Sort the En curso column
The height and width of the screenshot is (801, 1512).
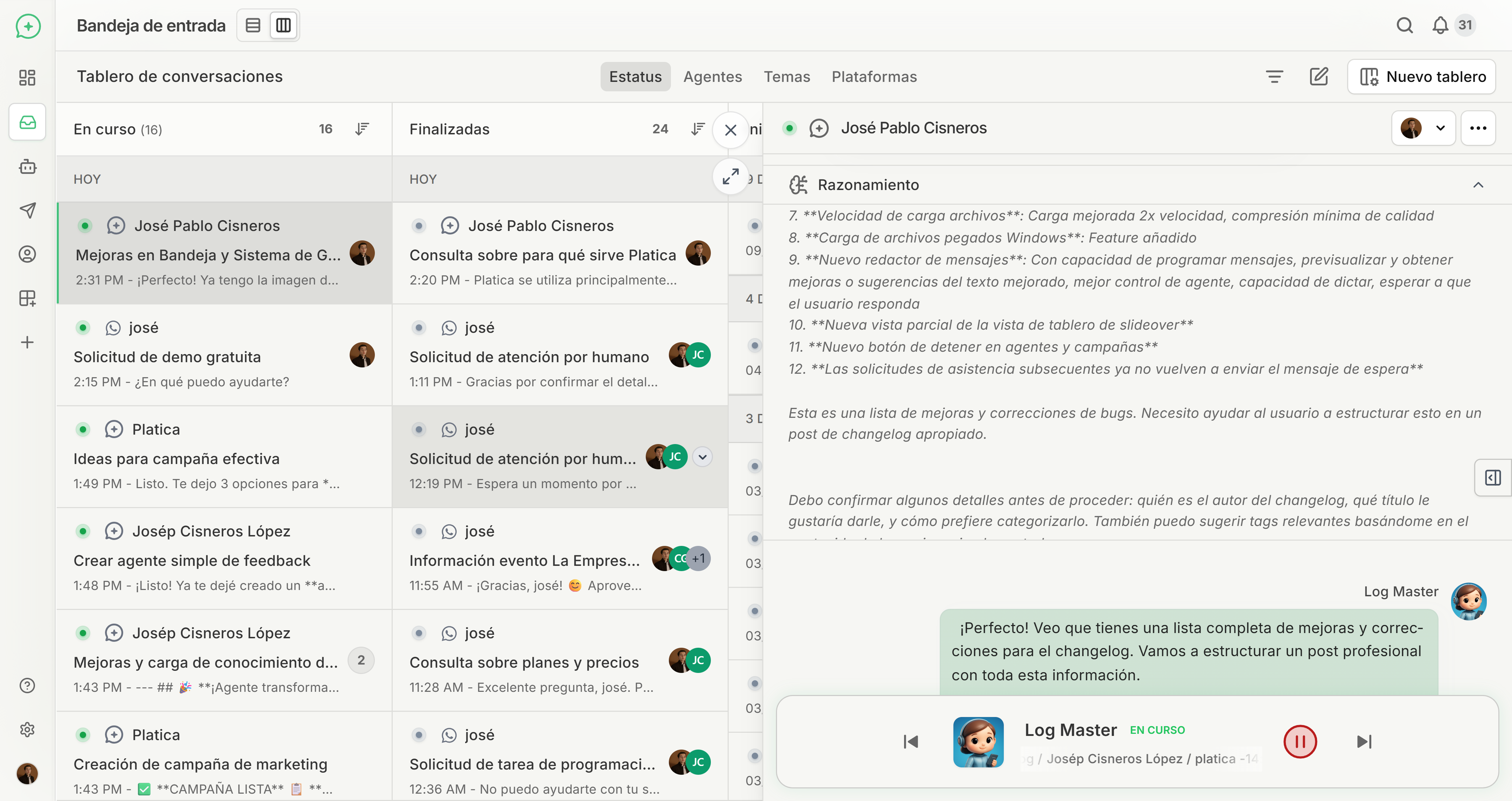pyautogui.click(x=362, y=128)
